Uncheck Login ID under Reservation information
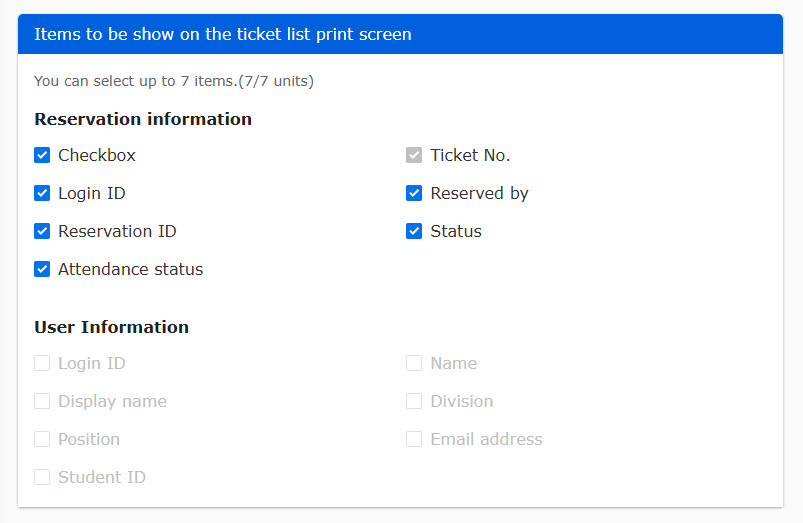This screenshot has height=523, width=803. (x=42, y=193)
